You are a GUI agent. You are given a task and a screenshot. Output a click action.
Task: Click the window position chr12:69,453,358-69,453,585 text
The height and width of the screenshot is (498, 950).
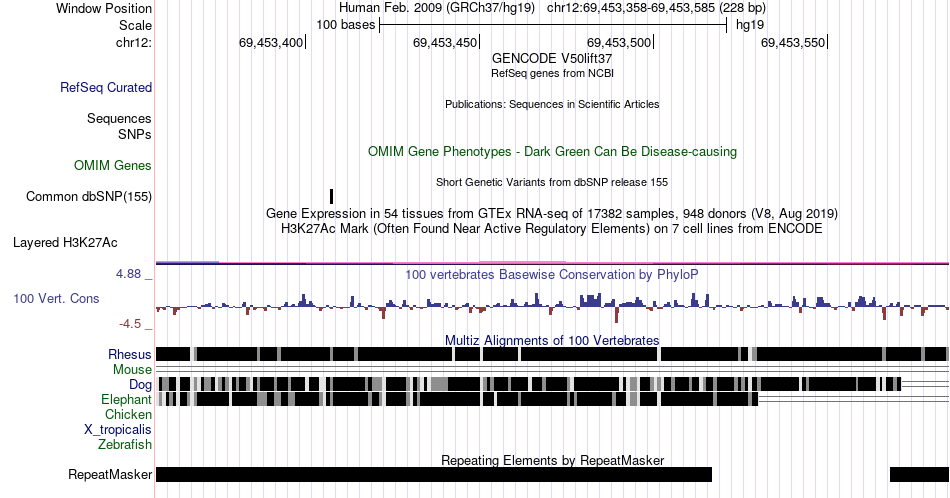[x=656, y=8]
